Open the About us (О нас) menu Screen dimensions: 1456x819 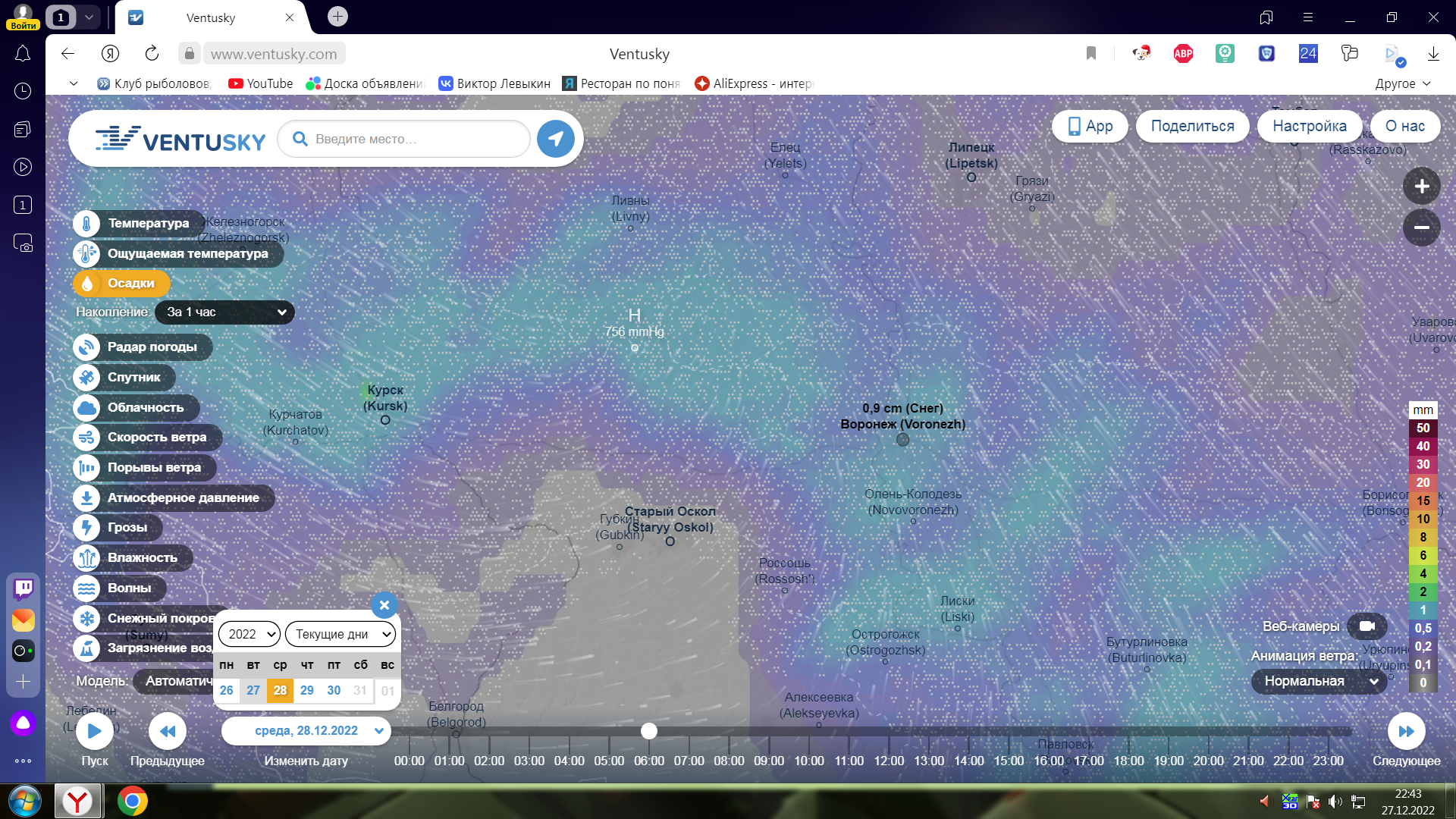tap(1404, 126)
